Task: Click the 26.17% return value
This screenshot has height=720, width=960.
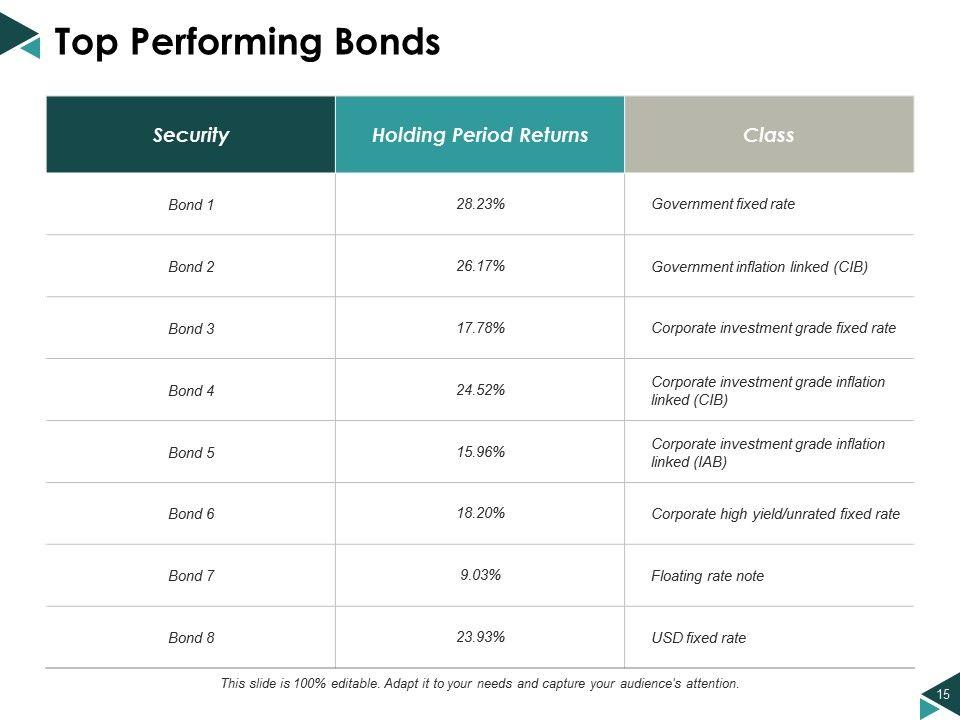Action: 480,266
